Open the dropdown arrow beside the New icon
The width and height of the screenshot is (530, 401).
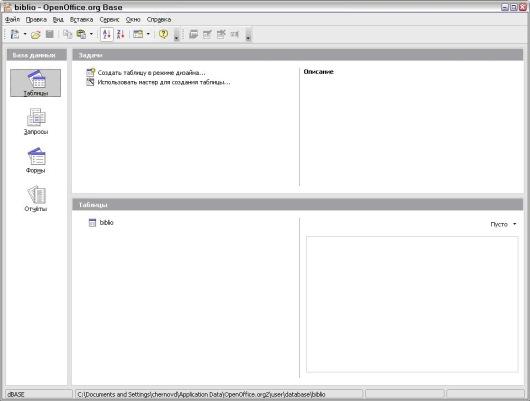coord(25,34)
